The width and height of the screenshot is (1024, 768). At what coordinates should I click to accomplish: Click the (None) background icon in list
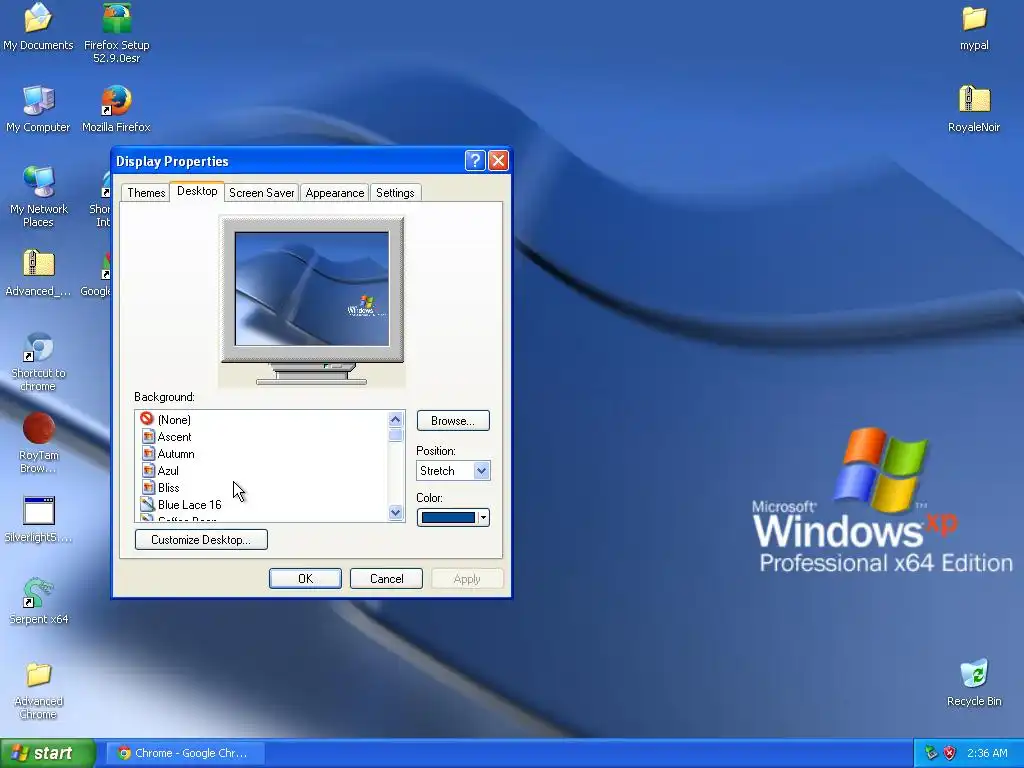(147, 419)
